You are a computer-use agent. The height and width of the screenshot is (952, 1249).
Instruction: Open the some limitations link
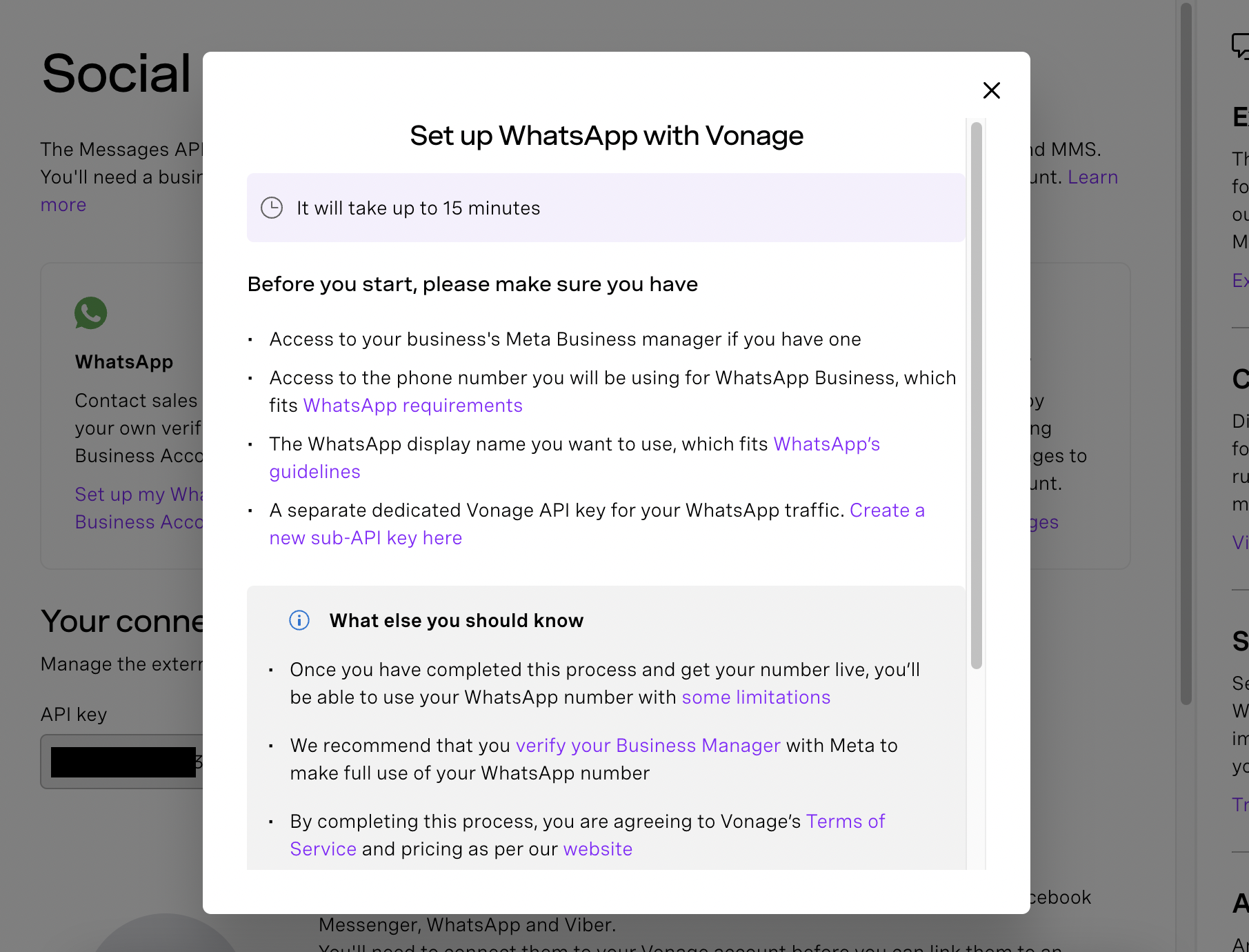click(x=756, y=697)
